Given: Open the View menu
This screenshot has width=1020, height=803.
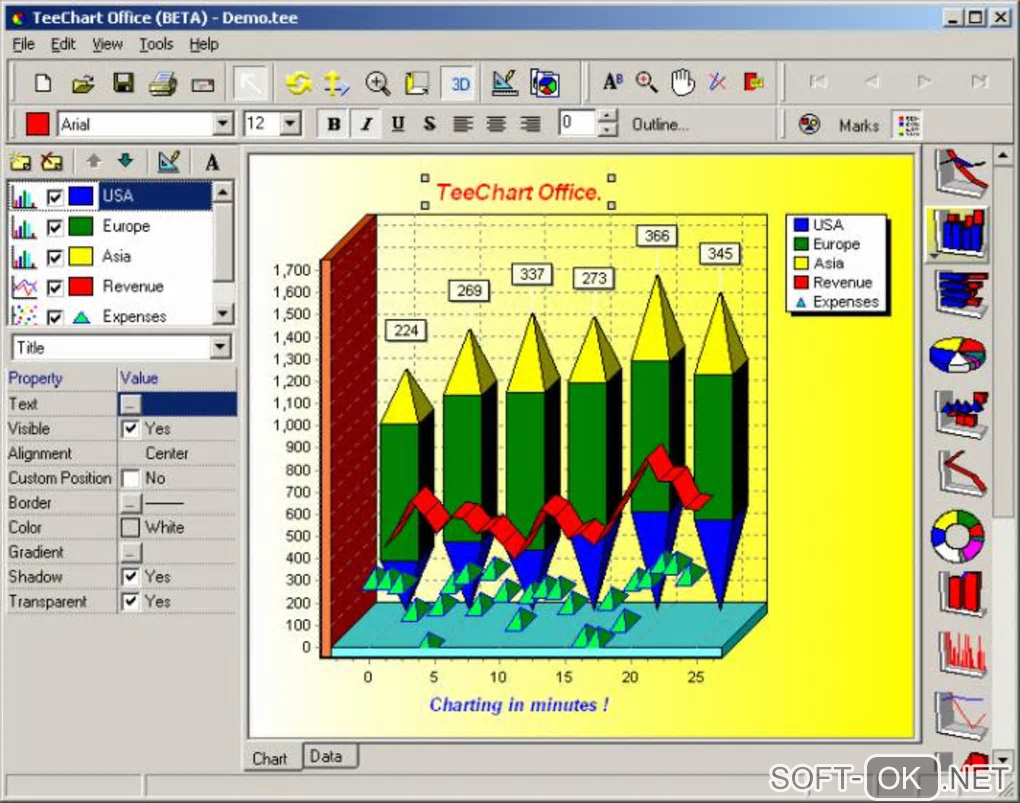Looking at the screenshot, I should tap(107, 44).
